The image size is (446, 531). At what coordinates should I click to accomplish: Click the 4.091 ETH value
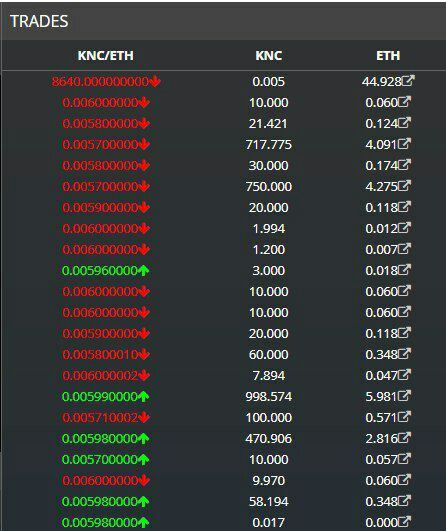[381, 145]
